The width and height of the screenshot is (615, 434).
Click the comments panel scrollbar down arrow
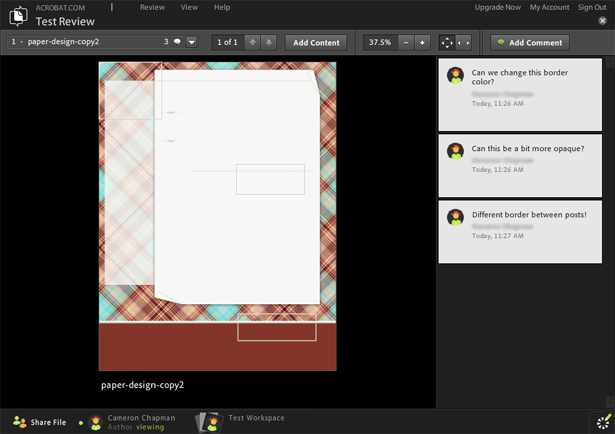tap(610, 402)
